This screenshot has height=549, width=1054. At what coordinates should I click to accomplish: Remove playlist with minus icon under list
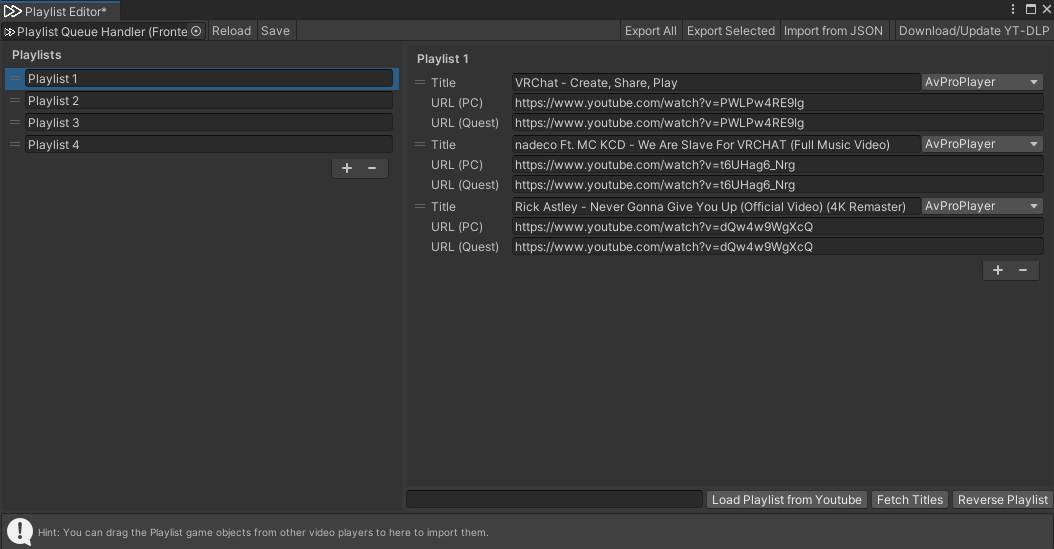[372, 168]
